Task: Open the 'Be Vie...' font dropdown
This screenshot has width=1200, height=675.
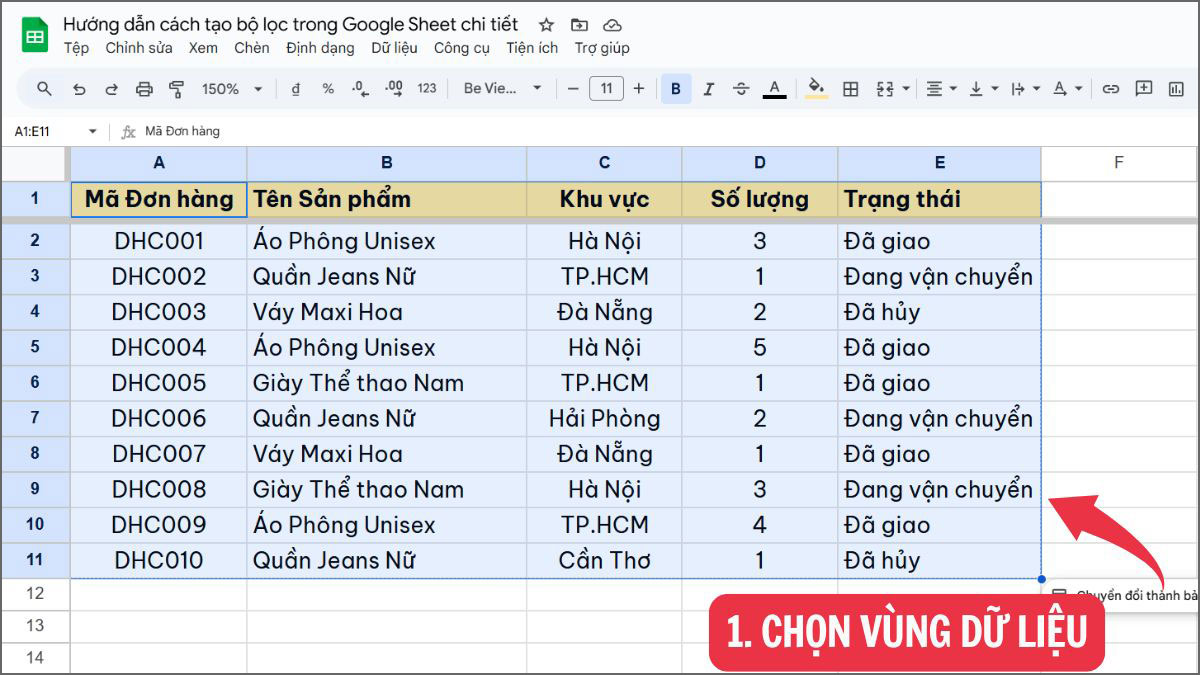Action: [500, 88]
